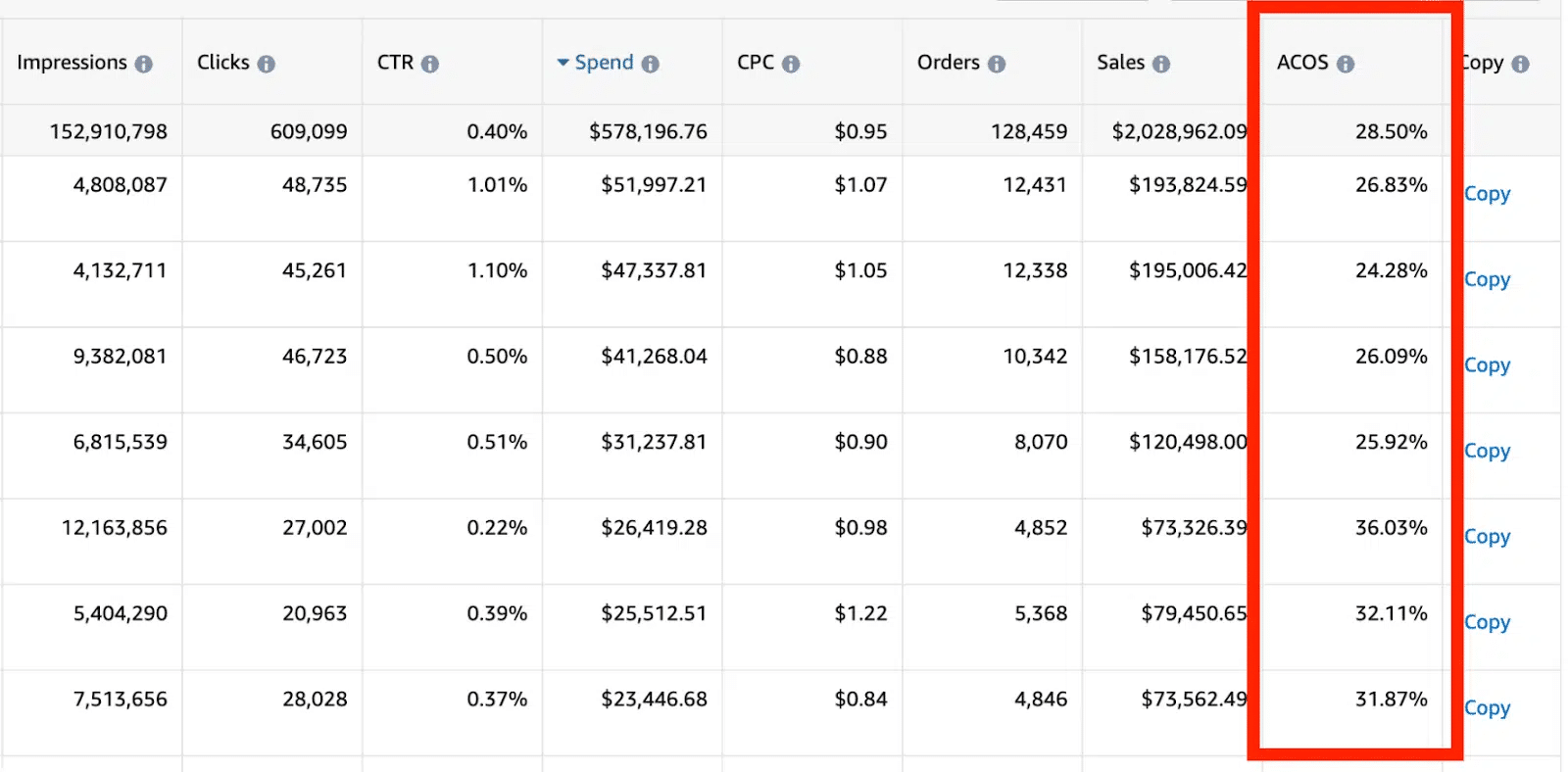Show the CPC info tooltip icon
Screen dimensions: 1568x772
pyautogui.click(x=791, y=64)
